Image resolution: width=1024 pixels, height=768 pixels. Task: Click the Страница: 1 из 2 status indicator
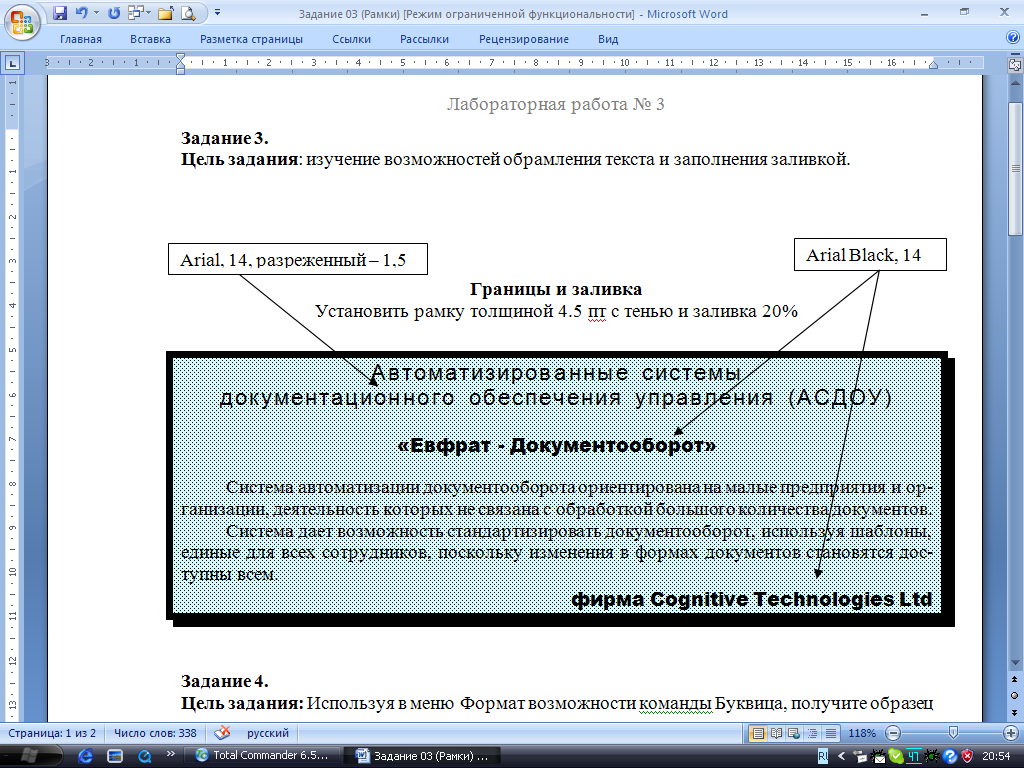(52, 733)
